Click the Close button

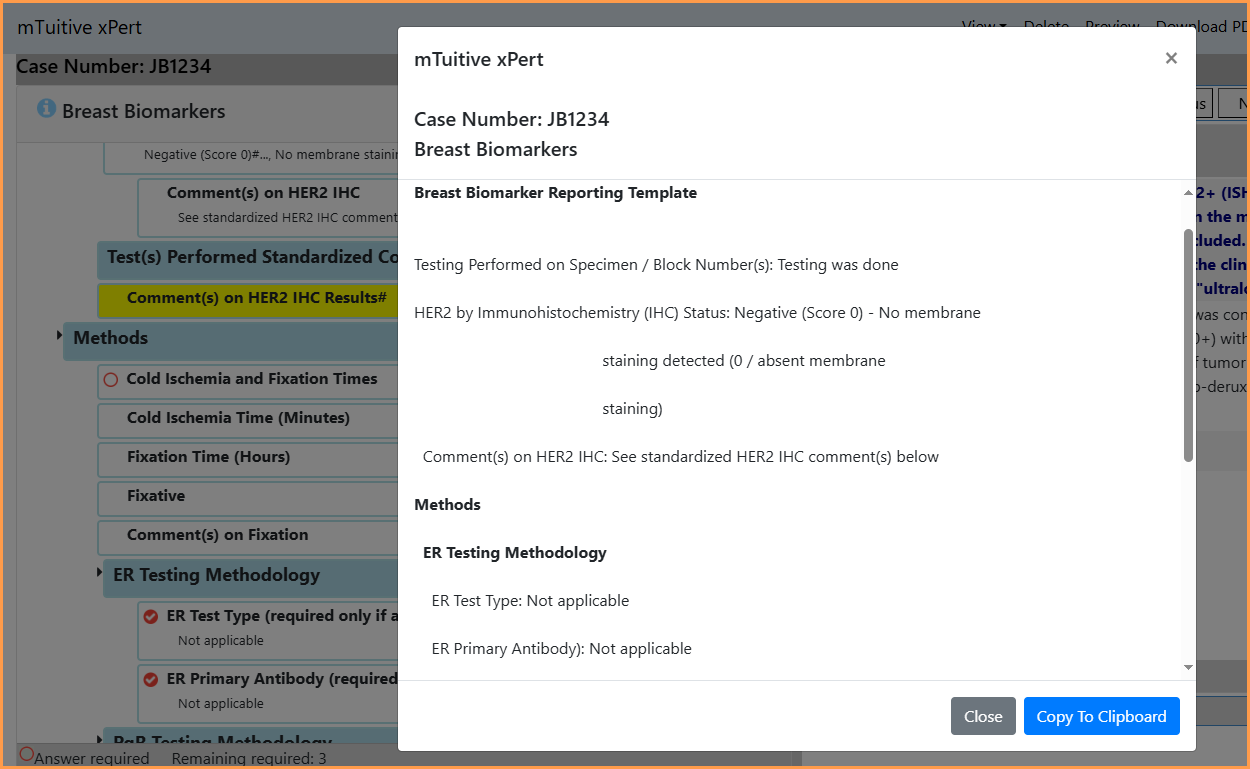point(983,716)
